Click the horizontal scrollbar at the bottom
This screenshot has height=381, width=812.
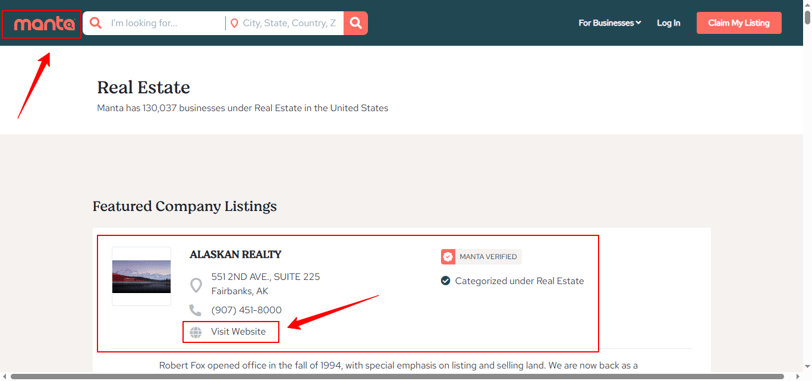(397, 376)
